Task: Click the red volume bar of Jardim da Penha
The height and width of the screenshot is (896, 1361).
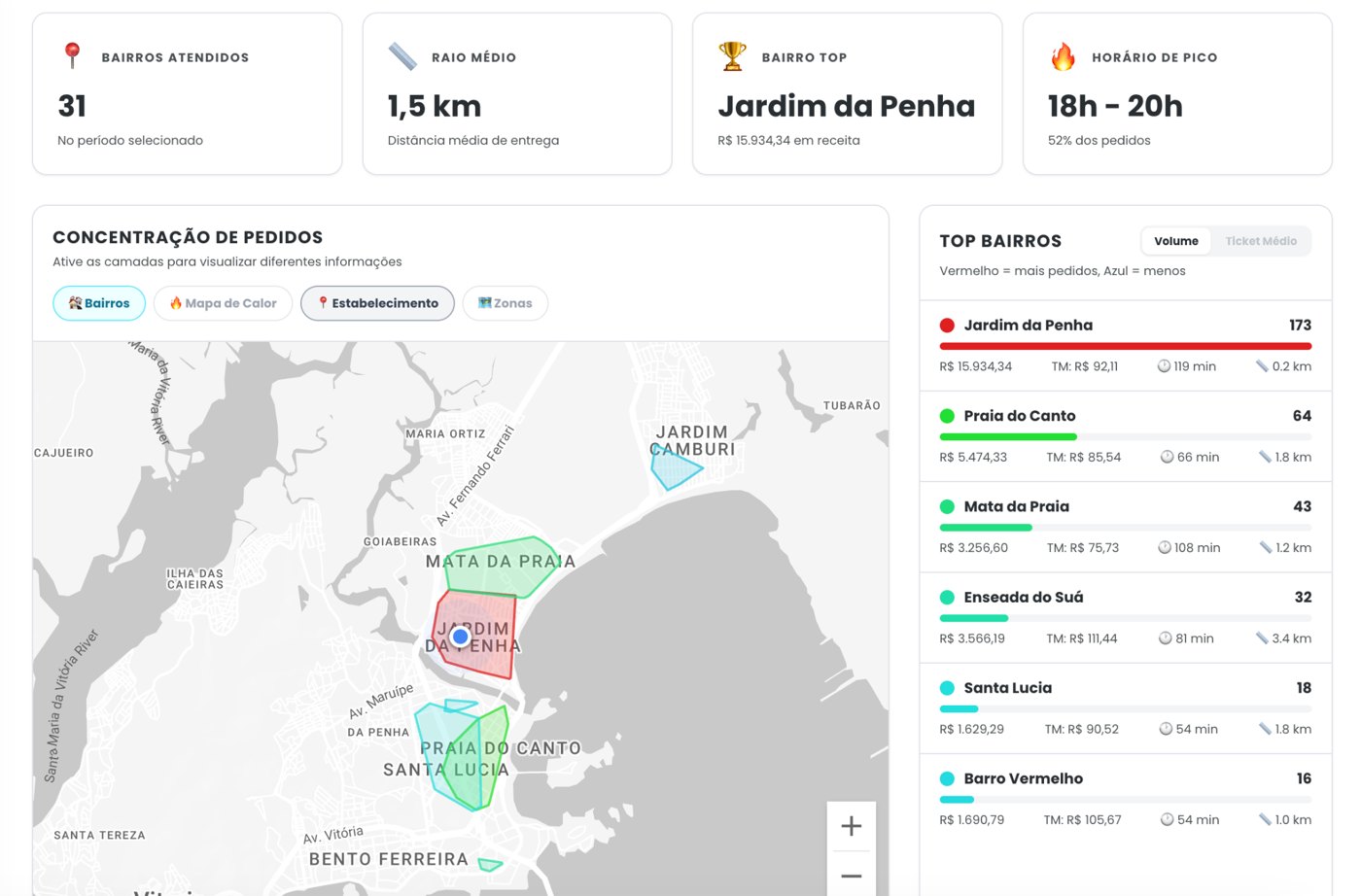Action: click(x=1126, y=346)
